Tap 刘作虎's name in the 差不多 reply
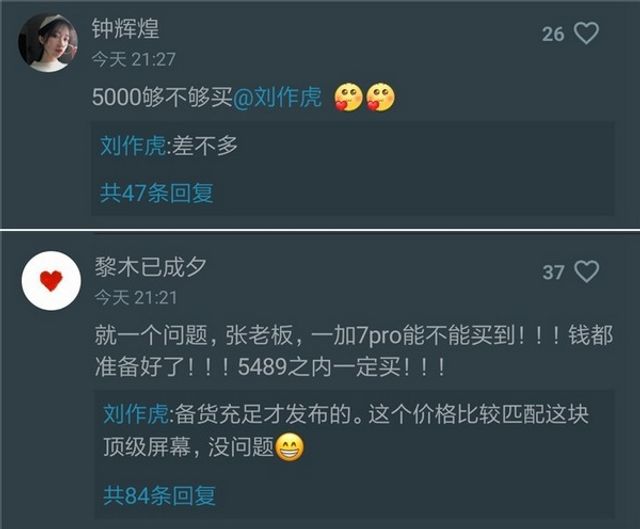The width and height of the screenshot is (640, 529). pos(133,145)
